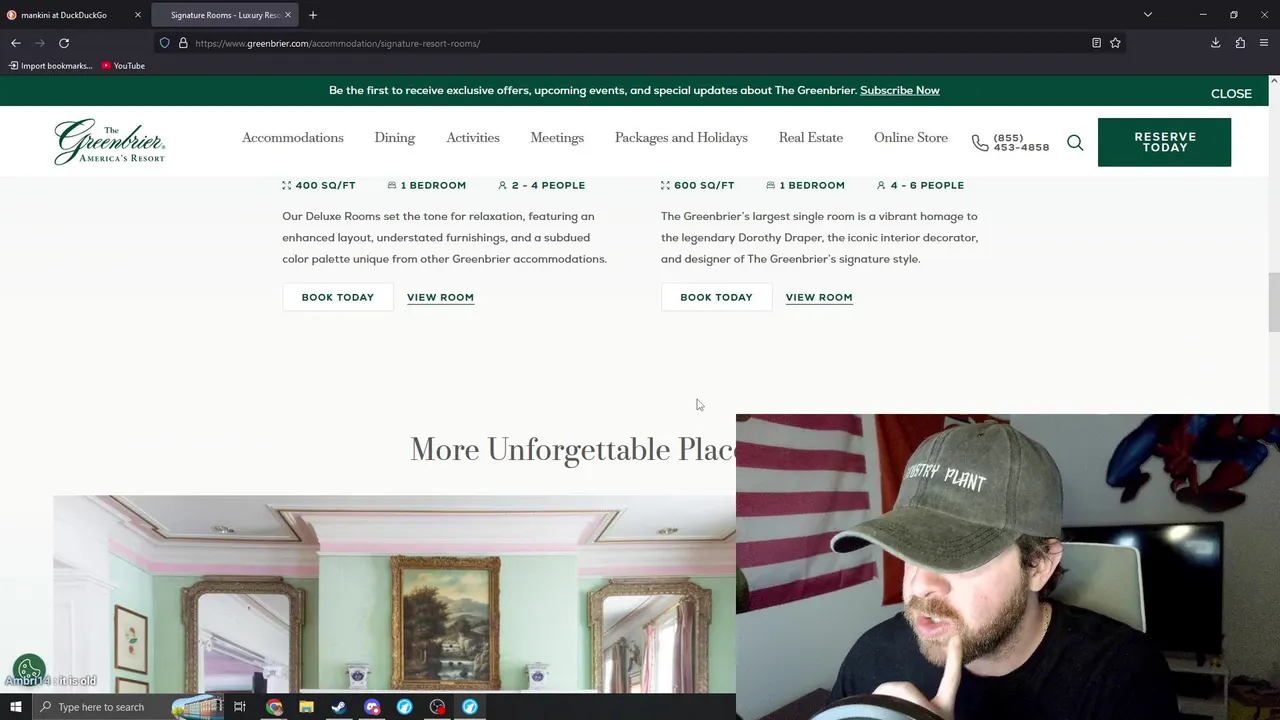Select the Signature Rooms tab
This screenshot has height=720, width=1280.
[x=223, y=15]
